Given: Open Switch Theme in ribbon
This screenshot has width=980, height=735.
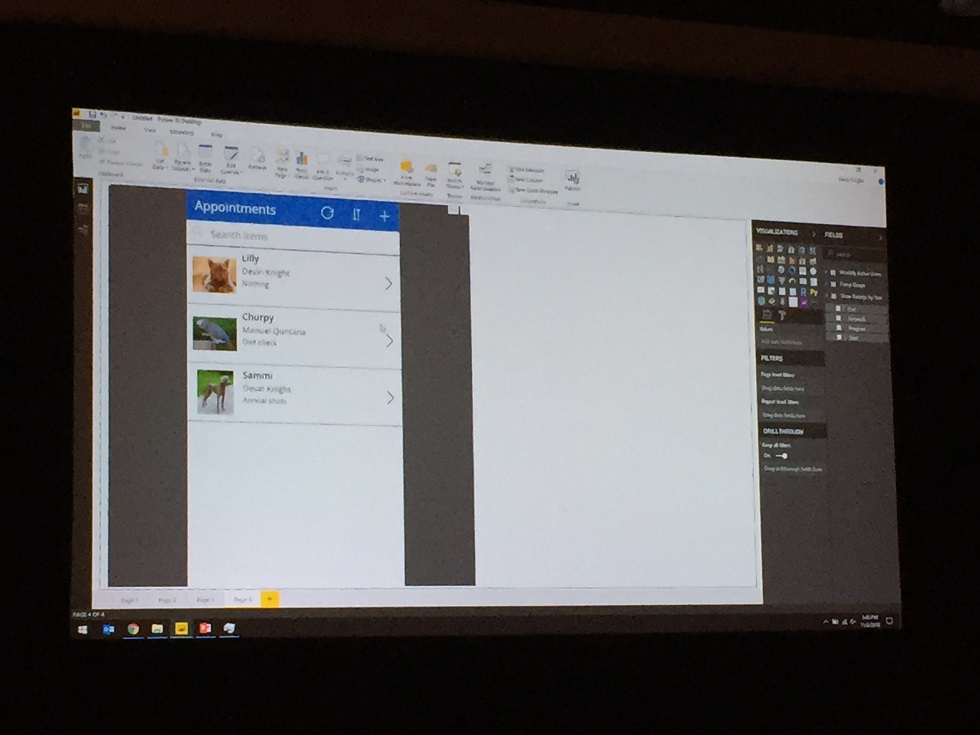Looking at the screenshot, I should [454, 176].
